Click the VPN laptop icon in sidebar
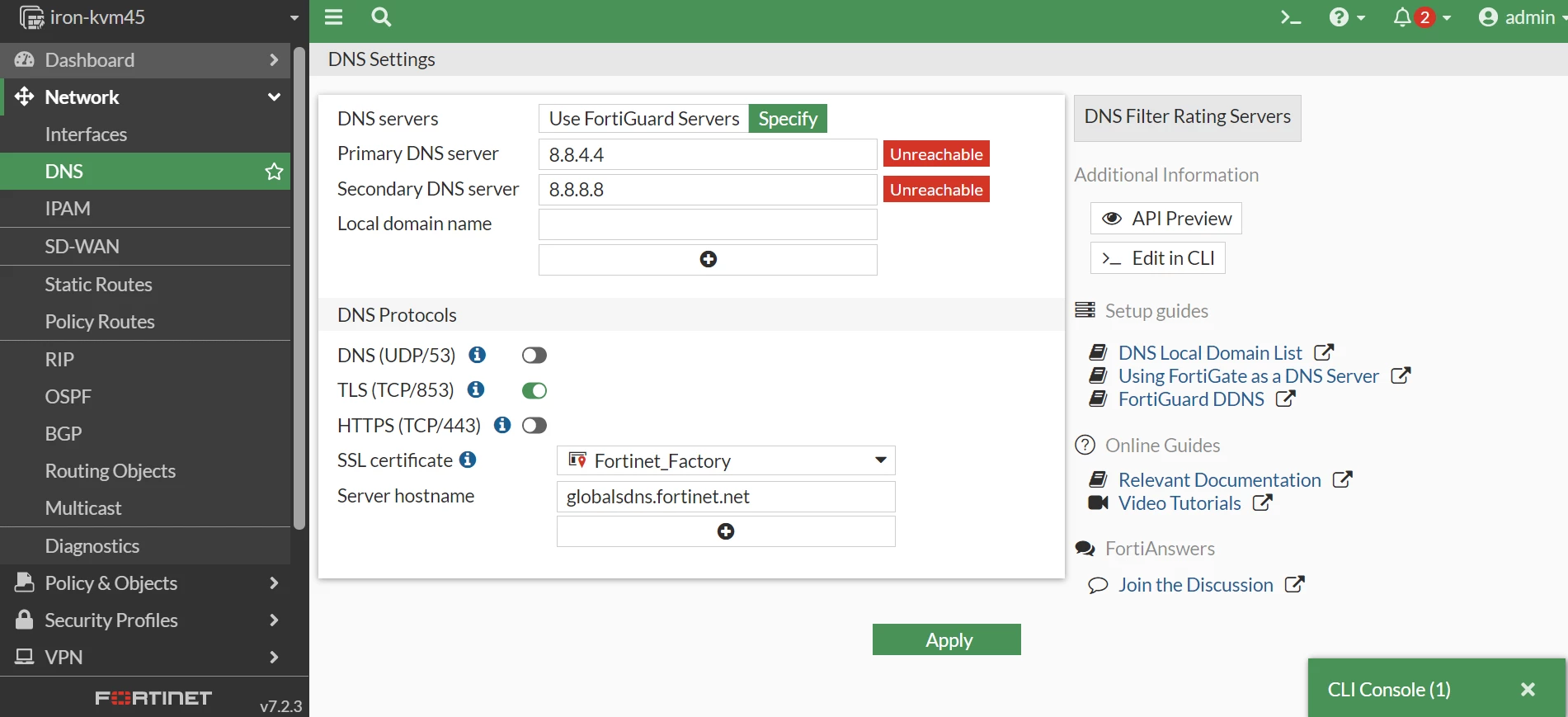This screenshot has width=1568, height=717. pos(25,657)
